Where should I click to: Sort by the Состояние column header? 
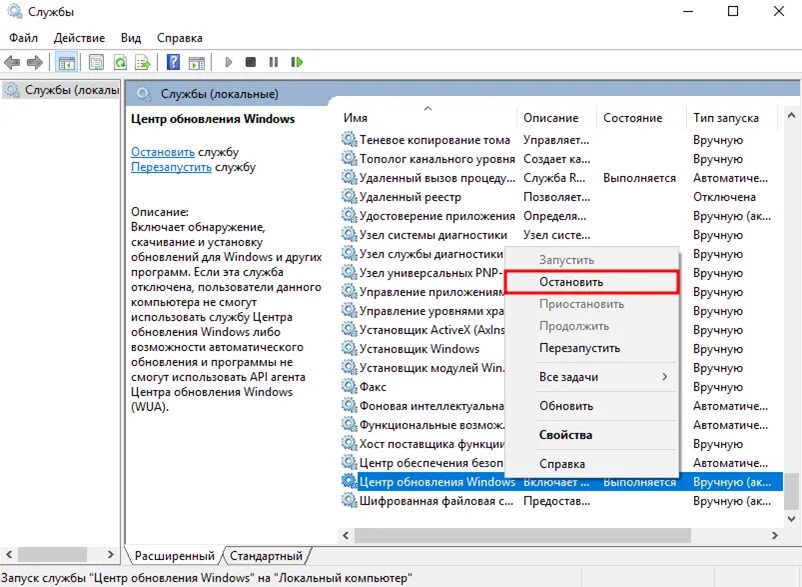641,118
